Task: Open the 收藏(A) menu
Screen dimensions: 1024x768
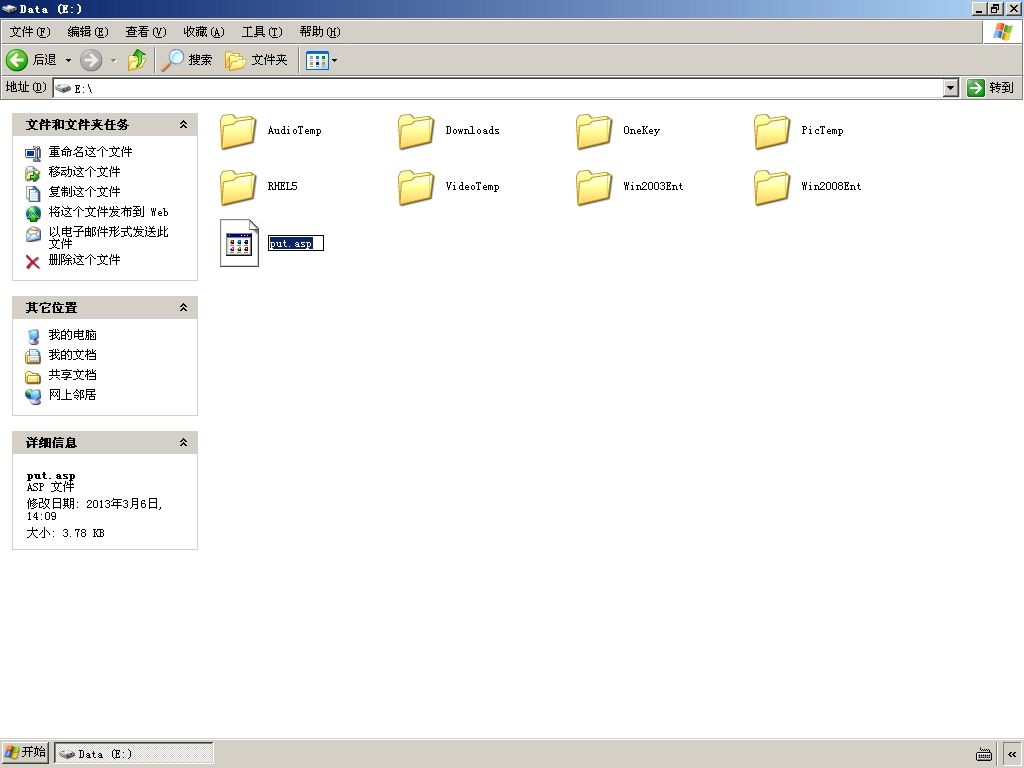Action: coord(204,32)
